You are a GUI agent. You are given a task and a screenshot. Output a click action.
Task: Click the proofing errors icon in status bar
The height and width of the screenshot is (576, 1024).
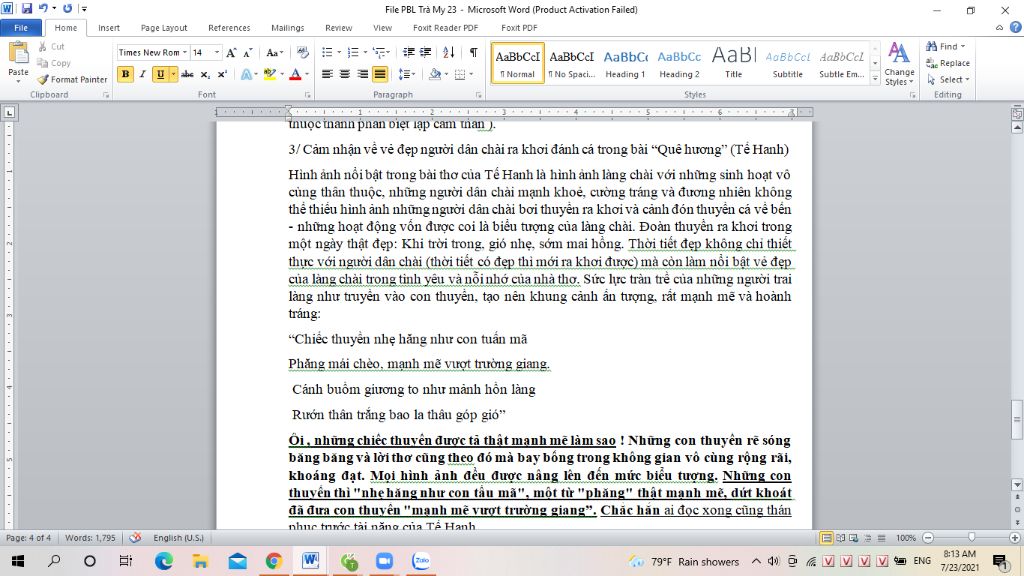[x=135, y=537]
